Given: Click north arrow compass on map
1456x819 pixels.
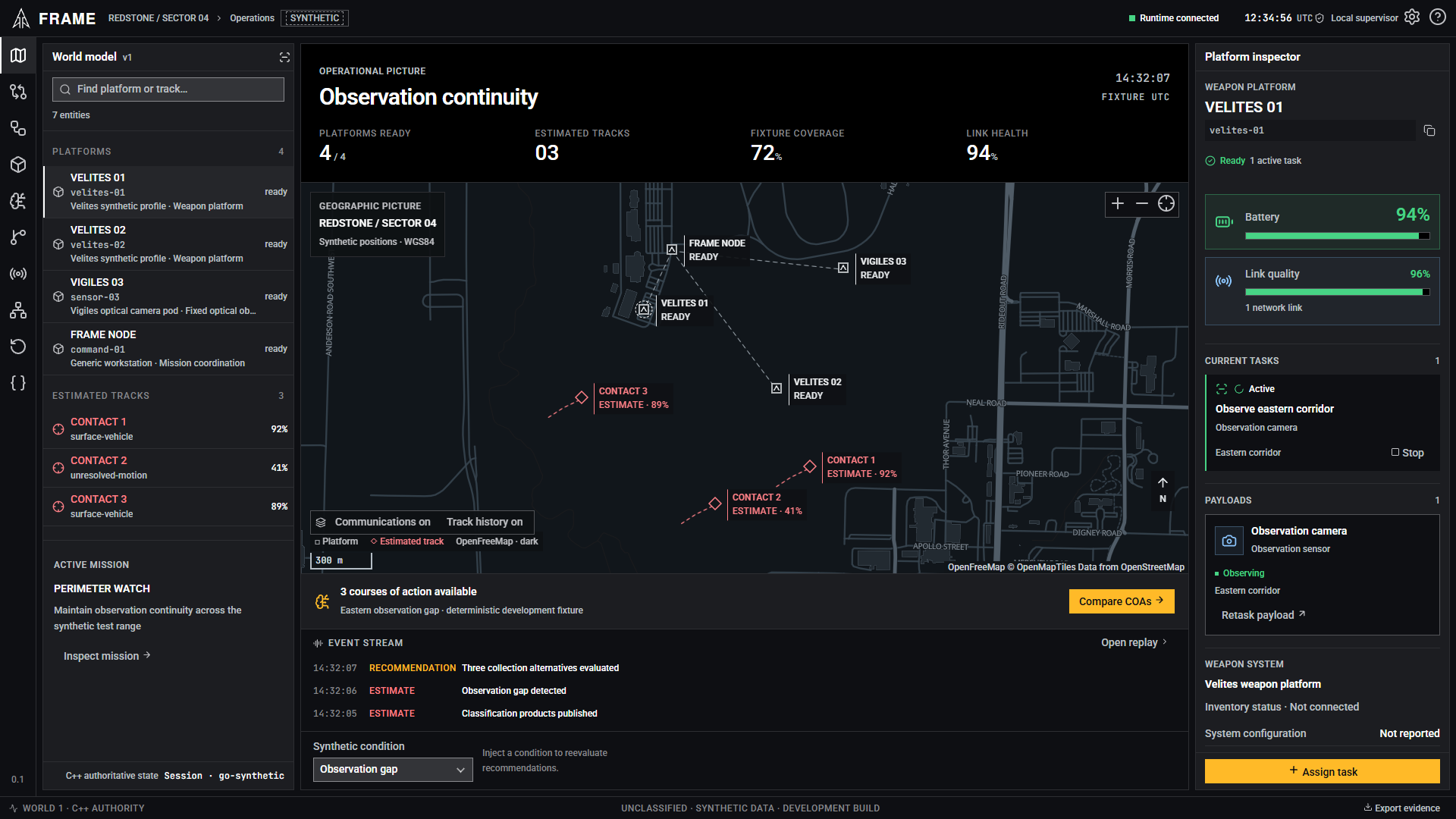Looking at the screenshot, I should (1163, 490).
